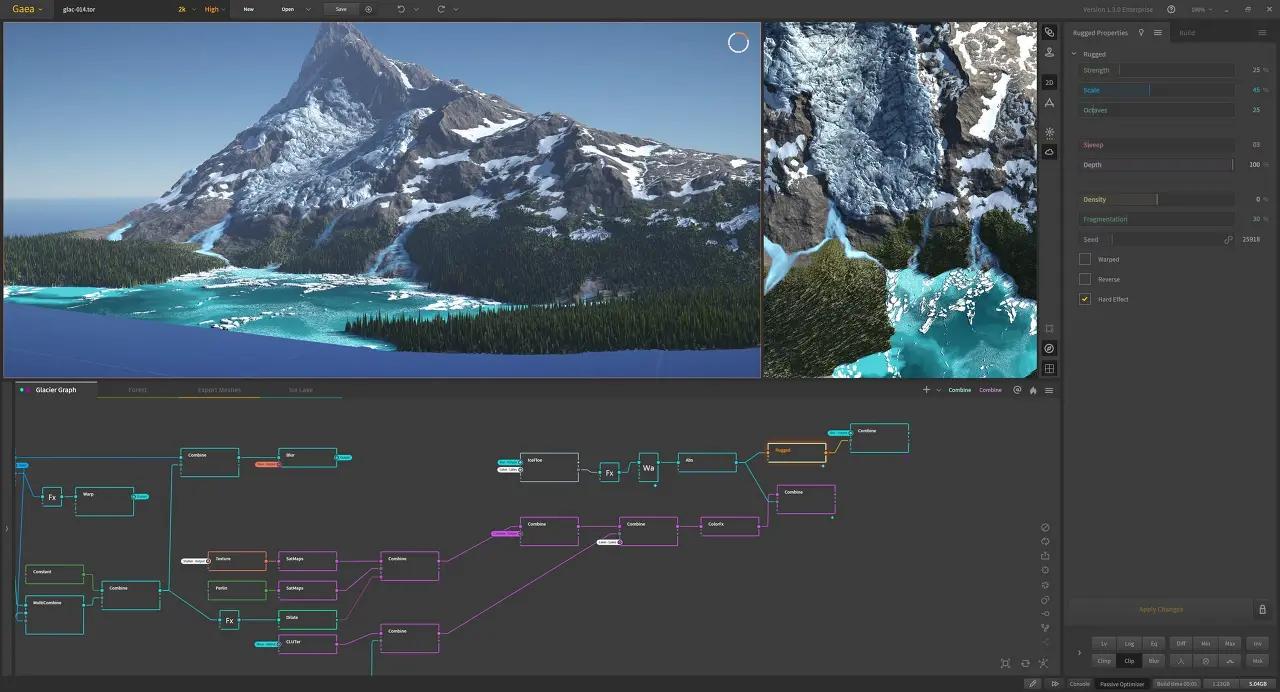The image size is (1280, 692).
Task: Click the share/export icon in graph side tools
Action: coord(1045,556)
